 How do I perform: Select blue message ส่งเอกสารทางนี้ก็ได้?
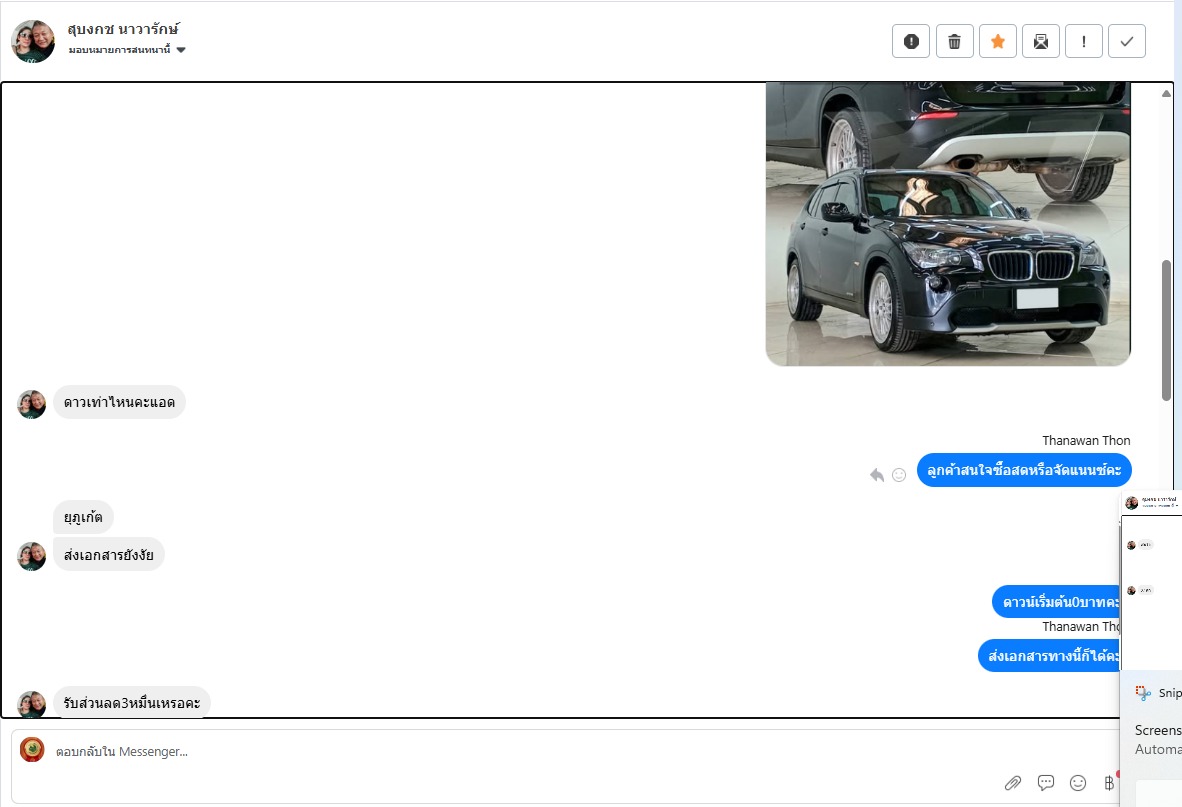pyautogui.click(x=1049, y=656)
